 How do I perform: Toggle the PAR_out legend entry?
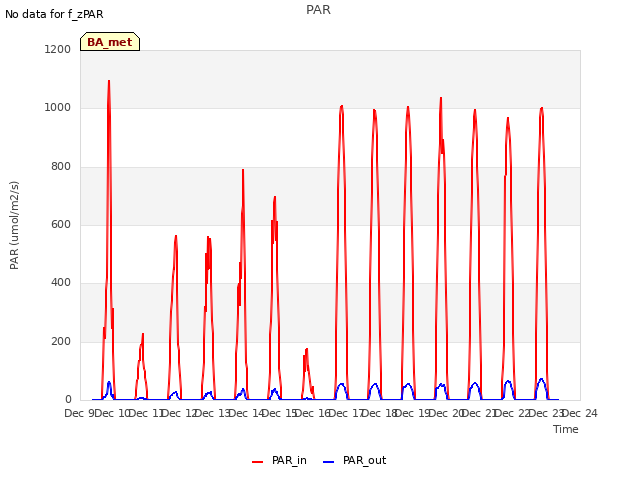pos(354,460)
